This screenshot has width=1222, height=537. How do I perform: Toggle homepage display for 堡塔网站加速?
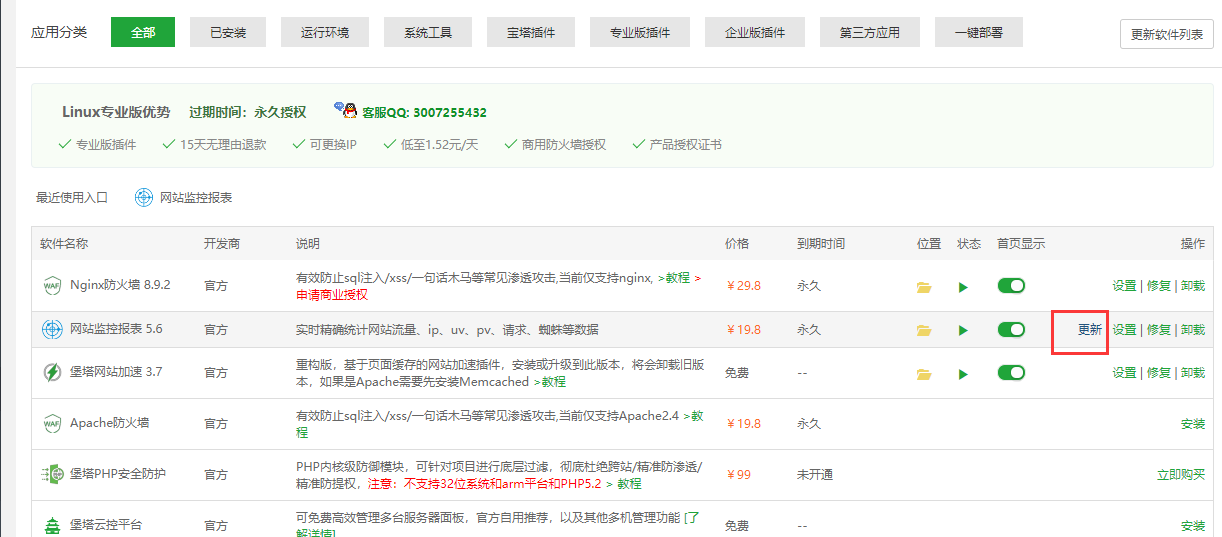point(1011,372)
